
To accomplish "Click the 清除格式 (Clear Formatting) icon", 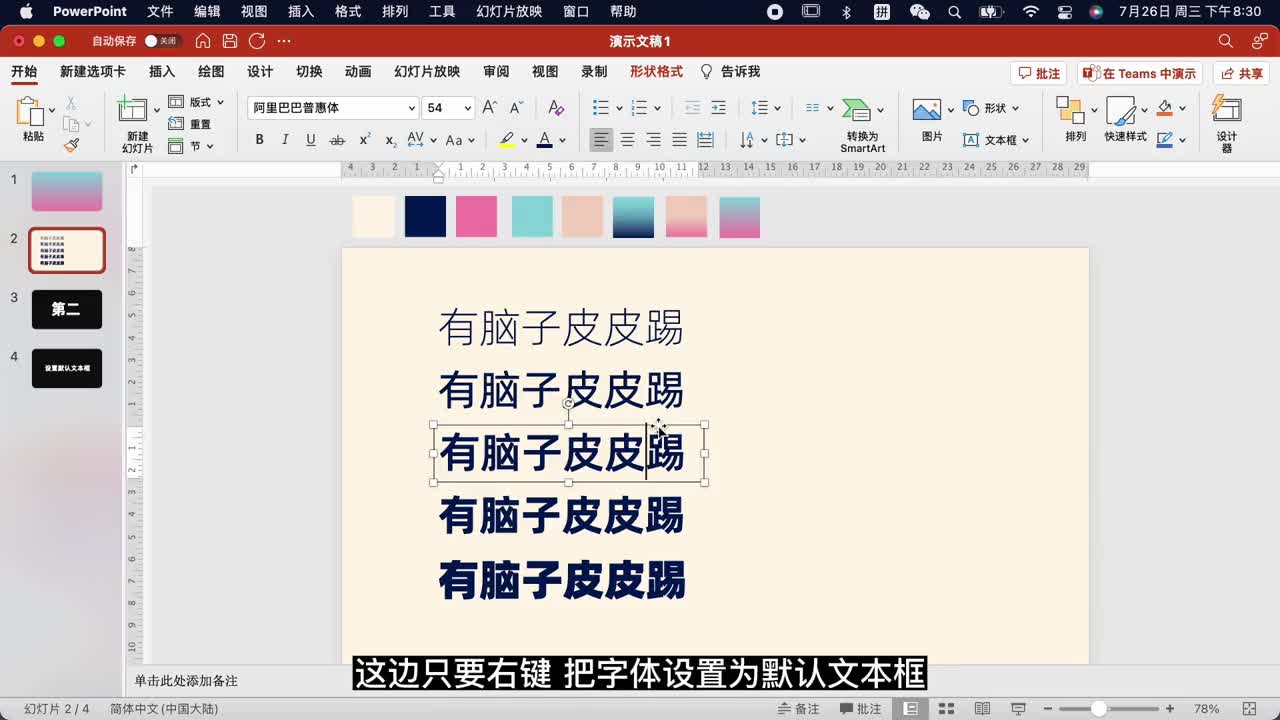I will pyautogui.click(x=557, y=106).
